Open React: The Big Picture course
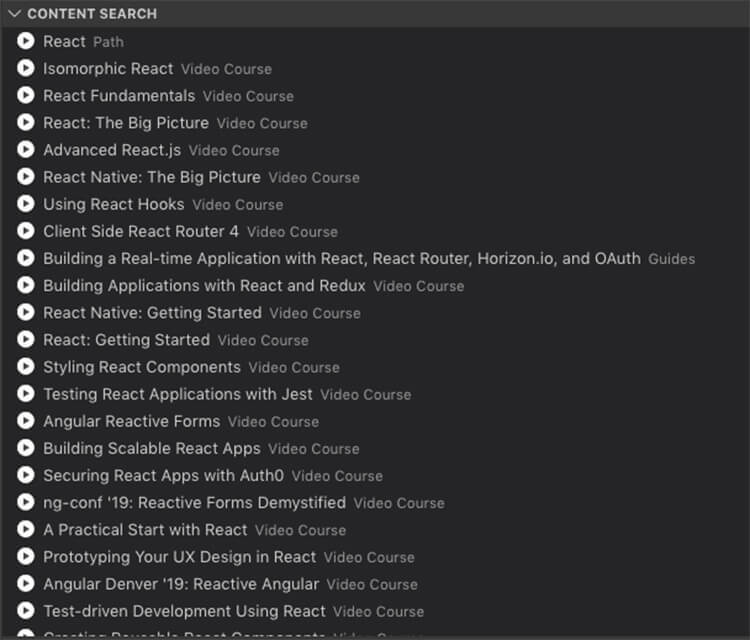 [176, 123]
